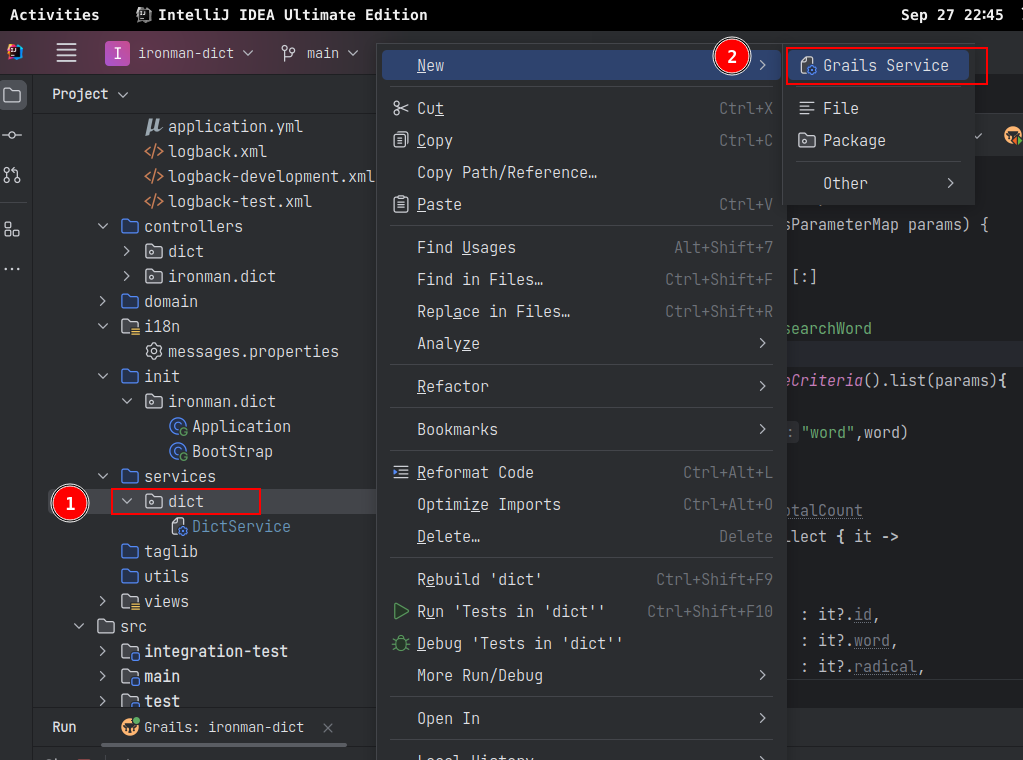Click the Reformat Code icon

click(x=401, y=472)
